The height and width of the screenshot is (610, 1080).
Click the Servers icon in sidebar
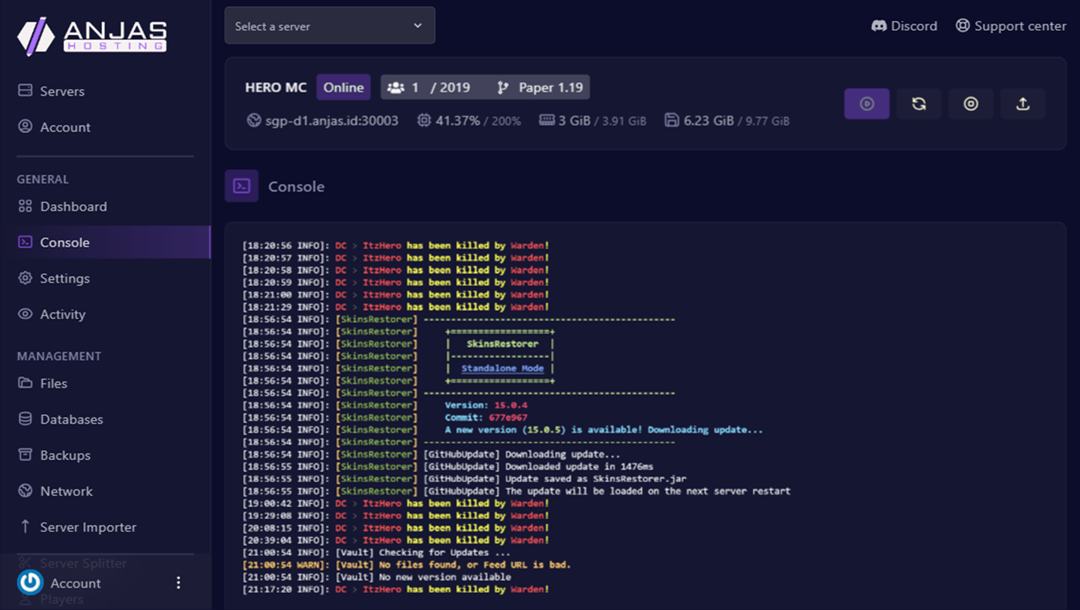[x=25, y=90]
